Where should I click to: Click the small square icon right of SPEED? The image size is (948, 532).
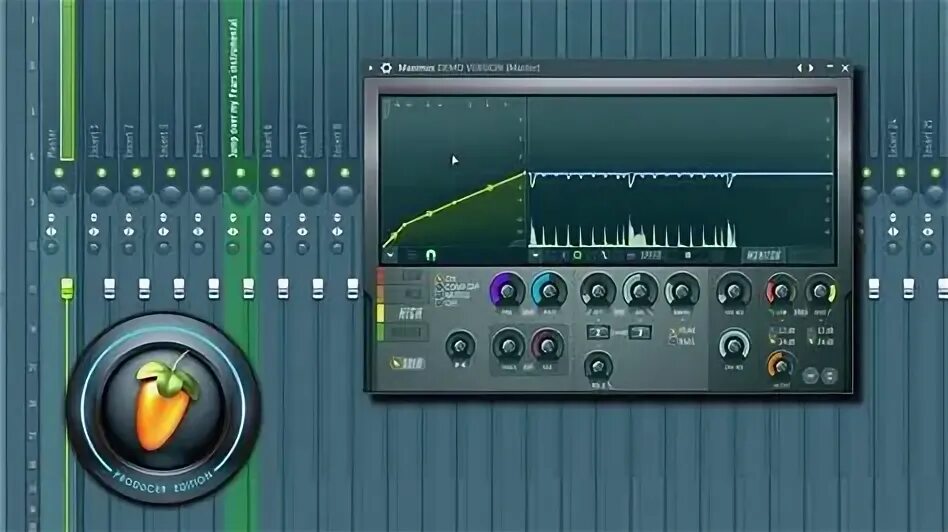pos(687,255)
